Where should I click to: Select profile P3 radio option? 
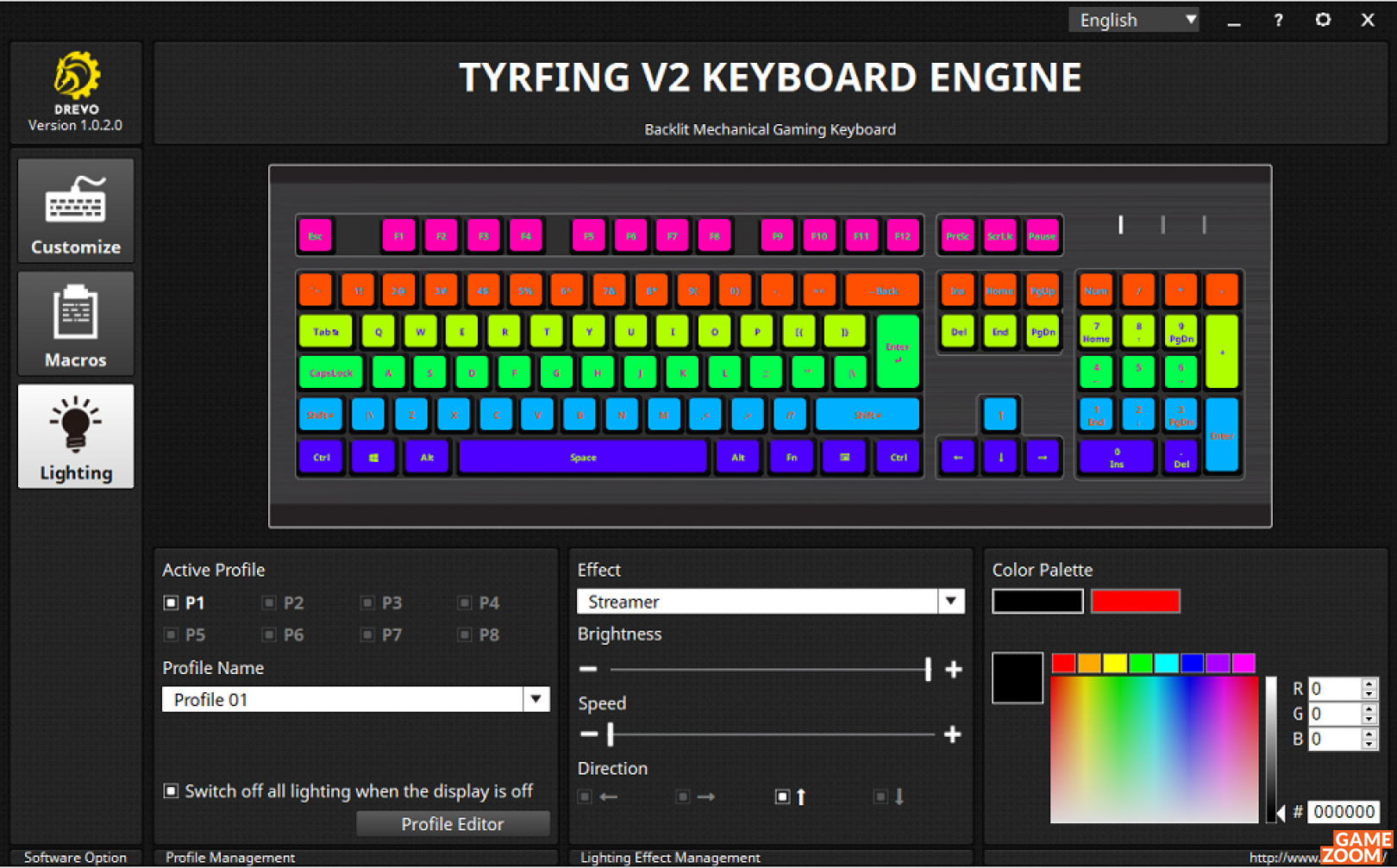tap(367, 603)
